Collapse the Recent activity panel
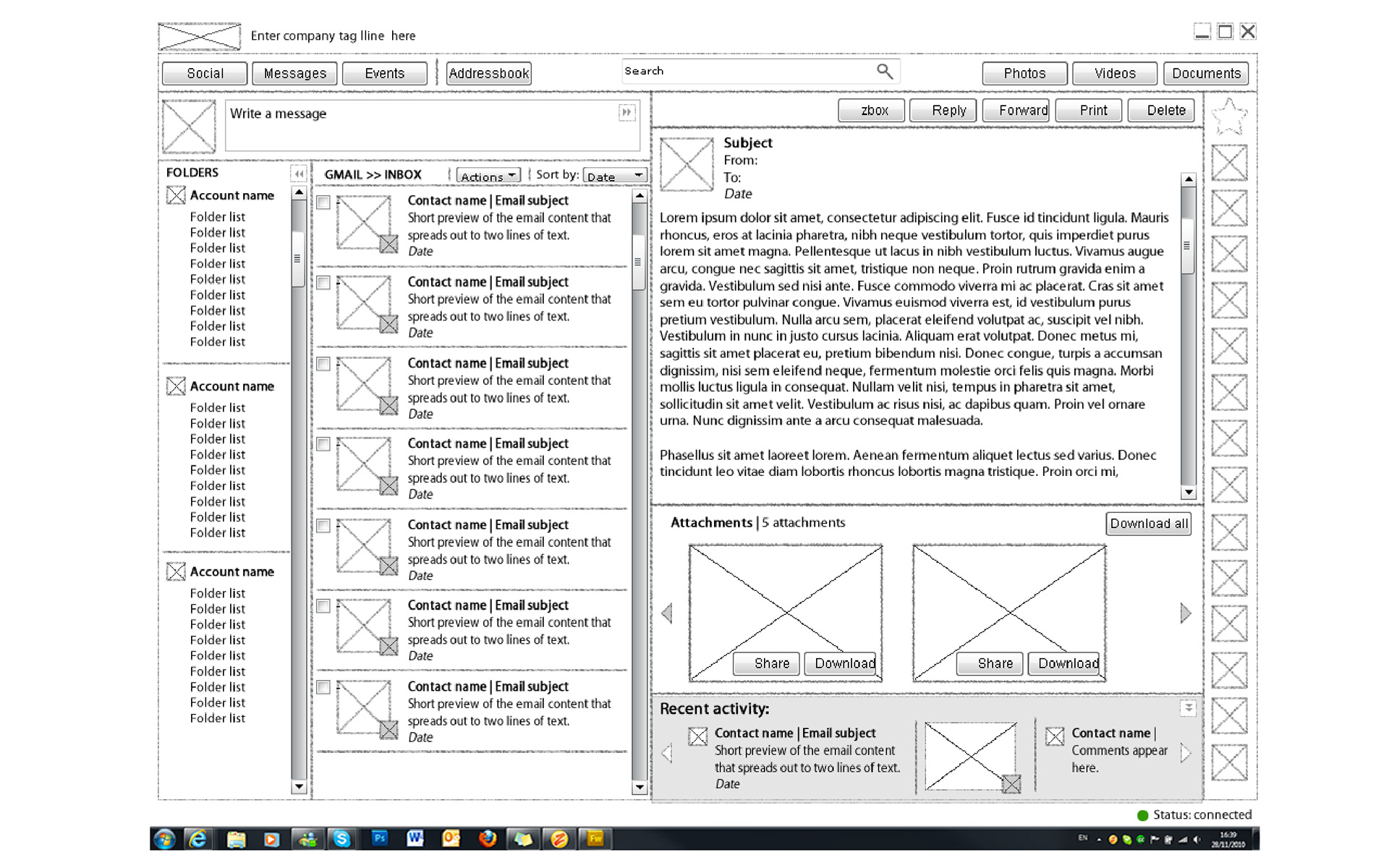1389x868 pixels. coord(1188,708)
